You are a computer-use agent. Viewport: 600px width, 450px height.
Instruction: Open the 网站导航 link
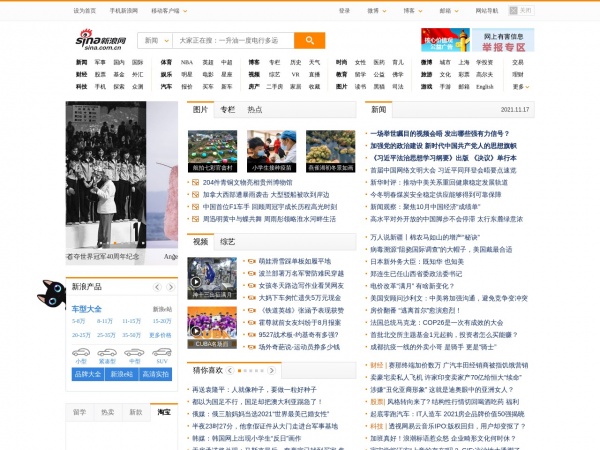[x=487, y=11]
